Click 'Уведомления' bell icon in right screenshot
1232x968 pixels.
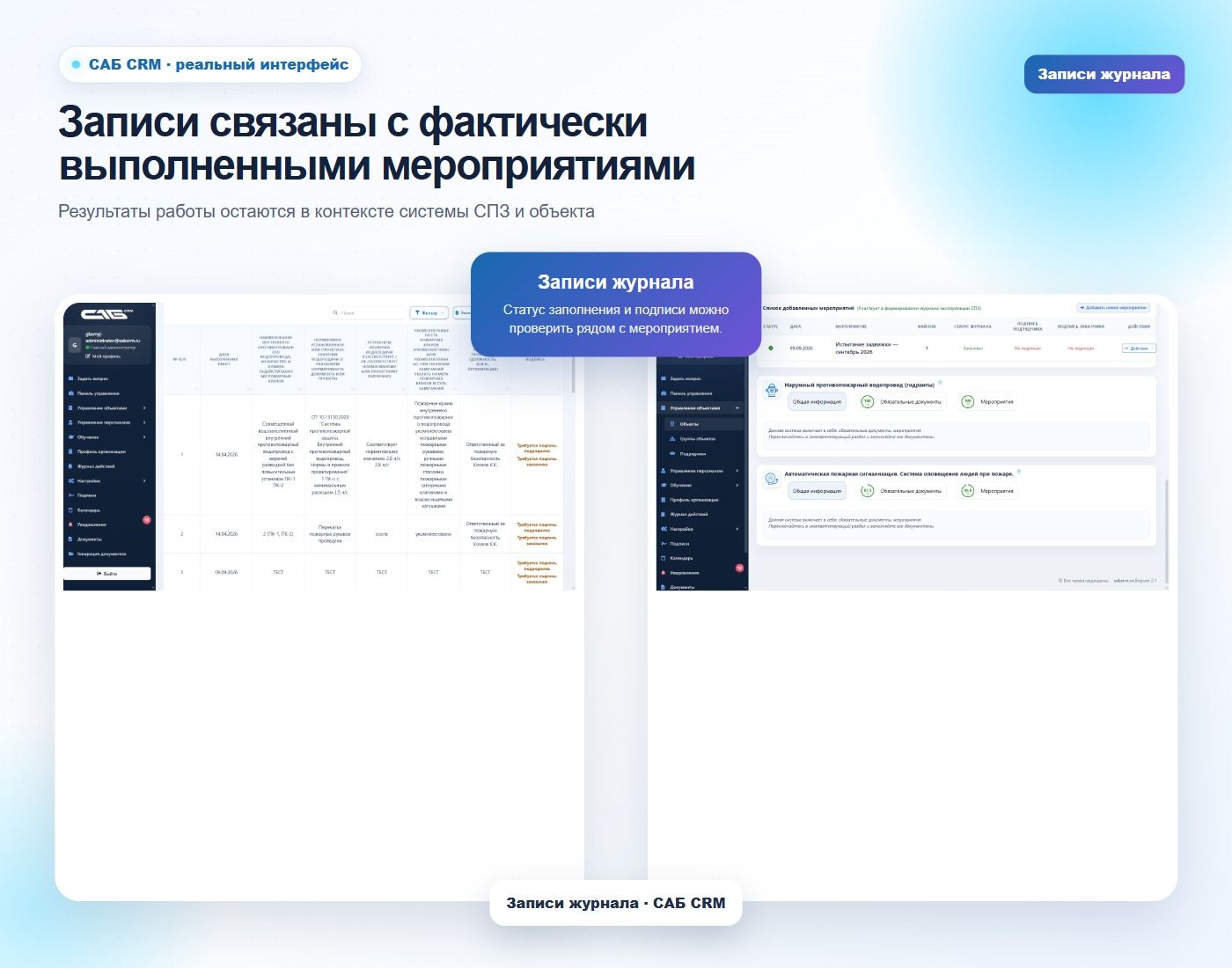663,573
